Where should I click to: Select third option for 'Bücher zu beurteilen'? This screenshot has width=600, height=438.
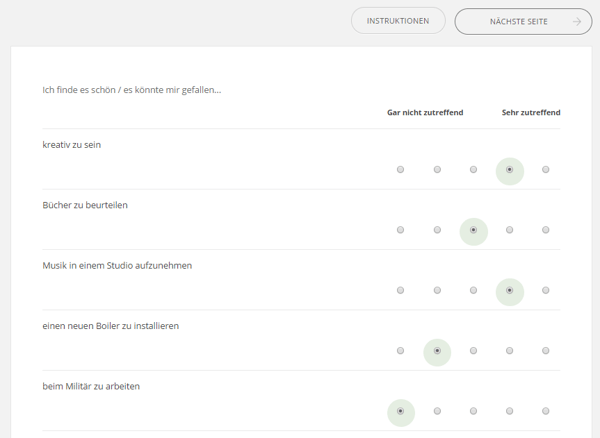[x=473, y=230]
